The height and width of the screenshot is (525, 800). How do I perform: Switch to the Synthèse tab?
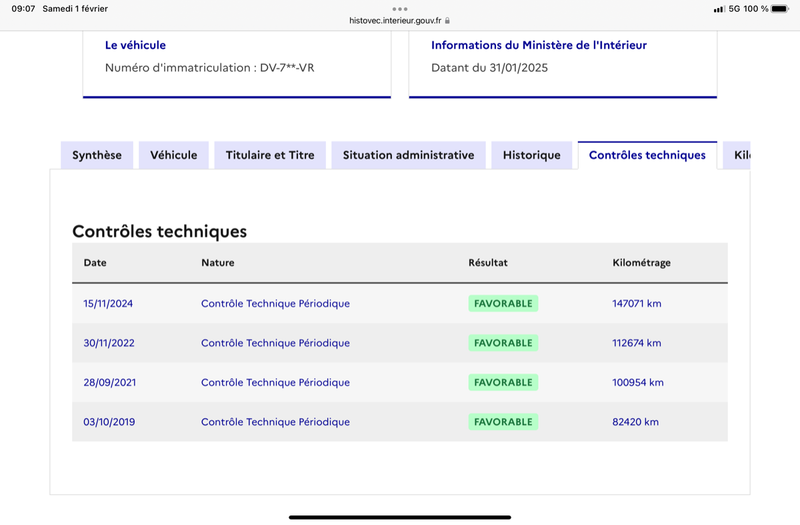point(97,155)
